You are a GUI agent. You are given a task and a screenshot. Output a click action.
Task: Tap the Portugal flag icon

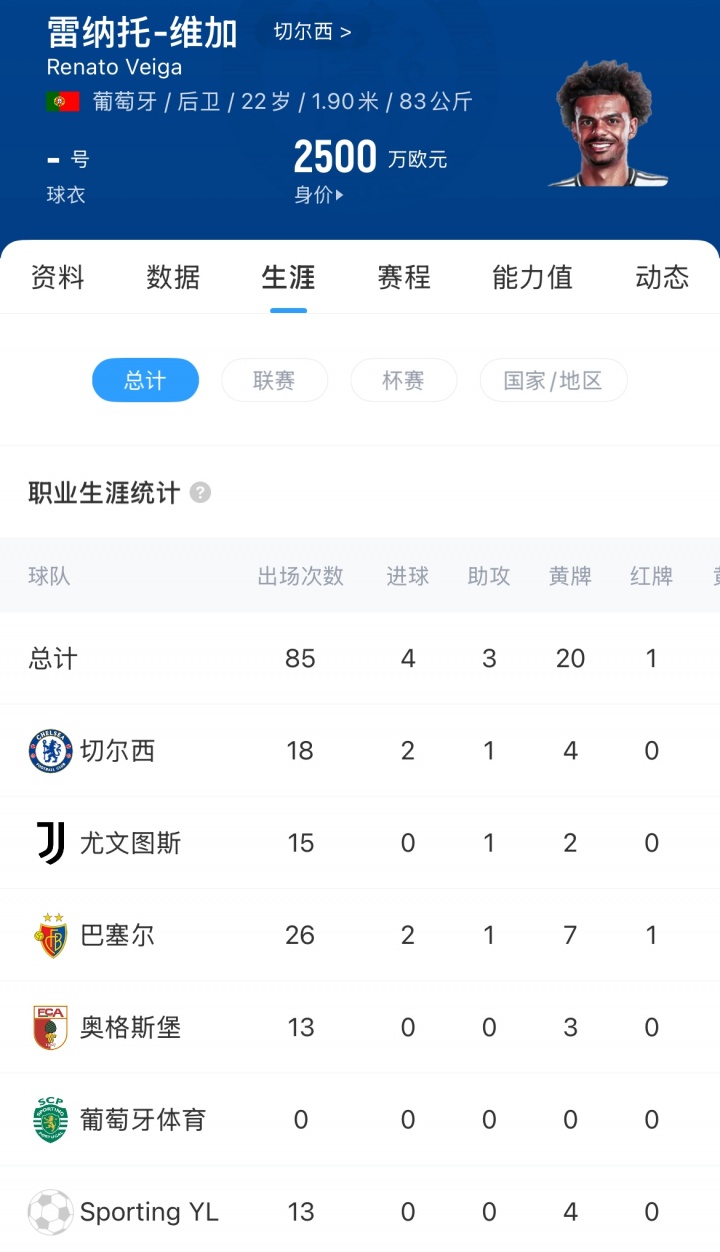(x=62, y=102)
